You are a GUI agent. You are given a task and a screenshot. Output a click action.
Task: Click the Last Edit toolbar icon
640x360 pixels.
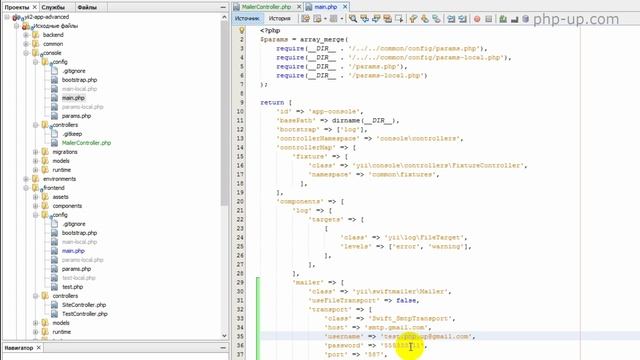point(305,19)
